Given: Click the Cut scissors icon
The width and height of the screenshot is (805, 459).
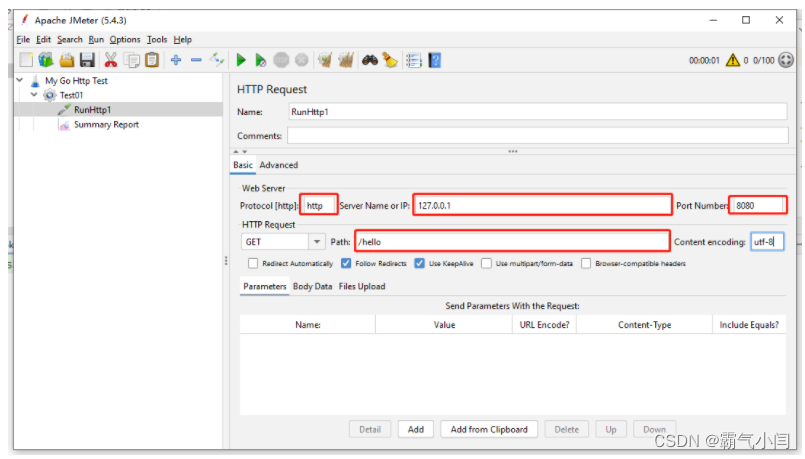Looking at the screenshot, I should pyautogui.click(x=110, y=61).
